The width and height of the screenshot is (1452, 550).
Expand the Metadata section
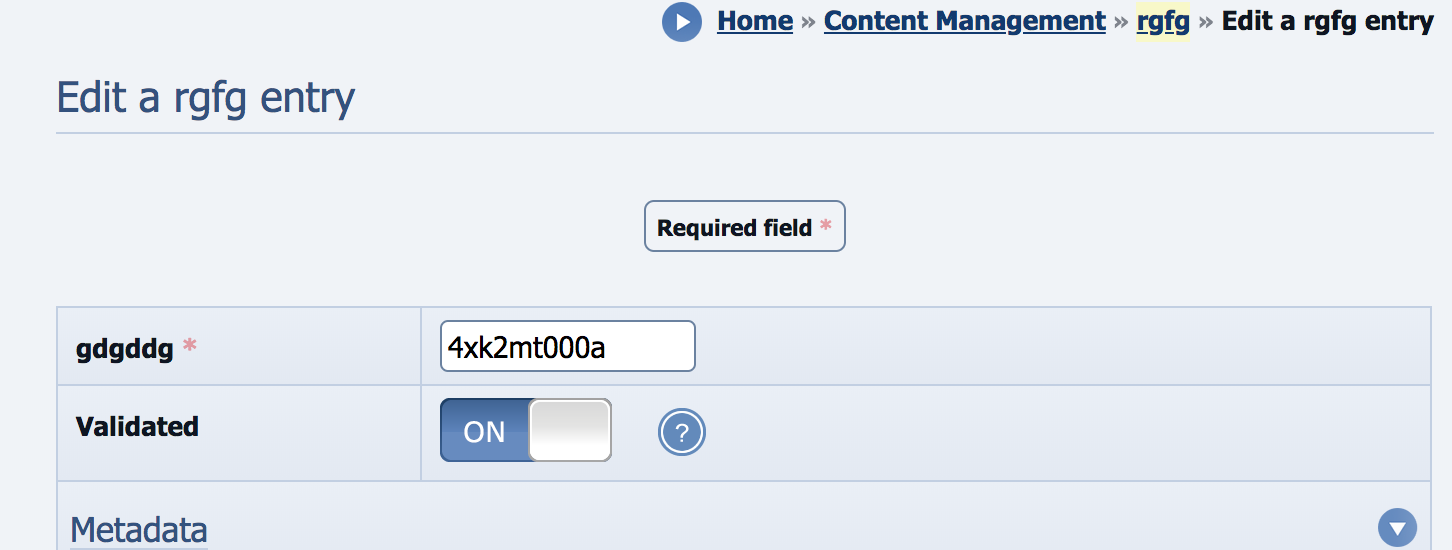coord(139,529)
